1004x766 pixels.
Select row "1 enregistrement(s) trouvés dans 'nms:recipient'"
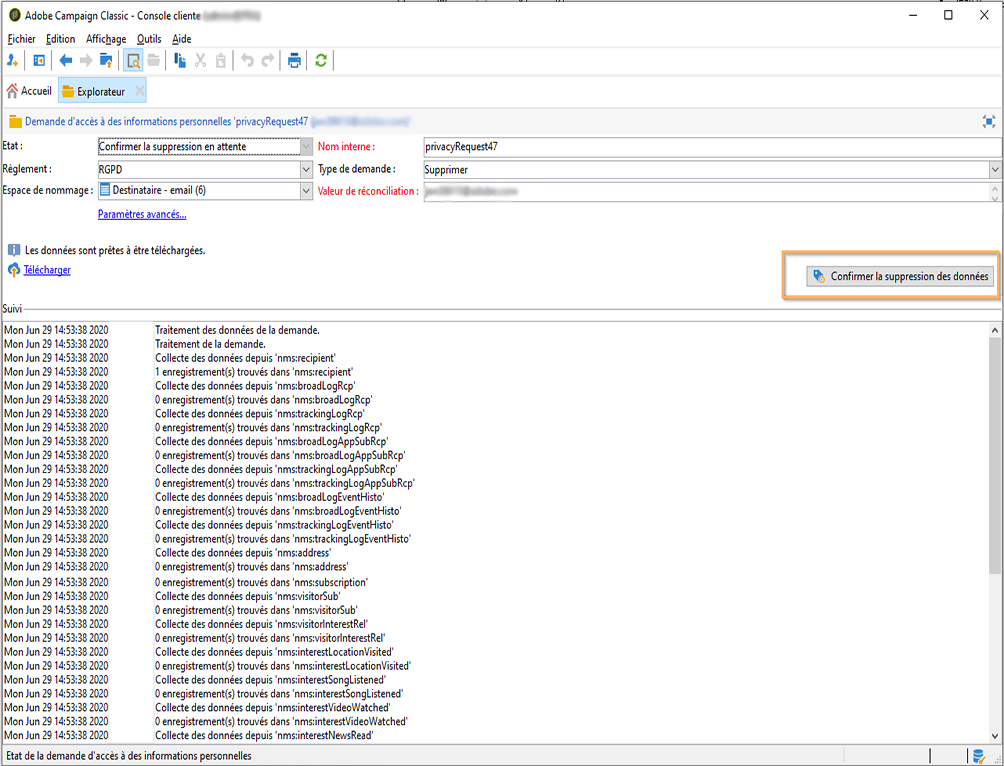[x=254, y=372]
